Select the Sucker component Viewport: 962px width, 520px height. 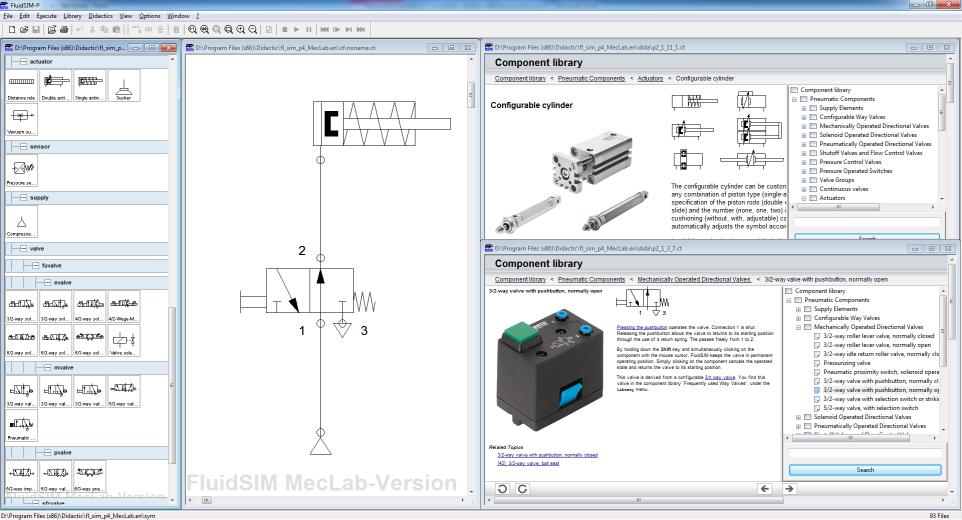point(124,85)
